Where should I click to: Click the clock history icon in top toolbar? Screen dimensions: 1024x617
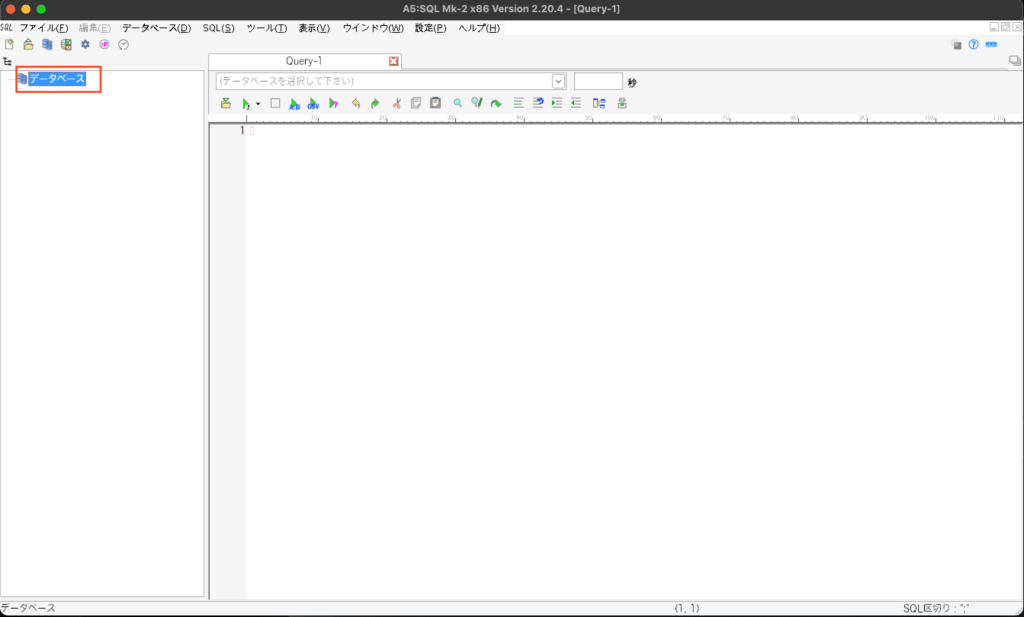[124, 45]
